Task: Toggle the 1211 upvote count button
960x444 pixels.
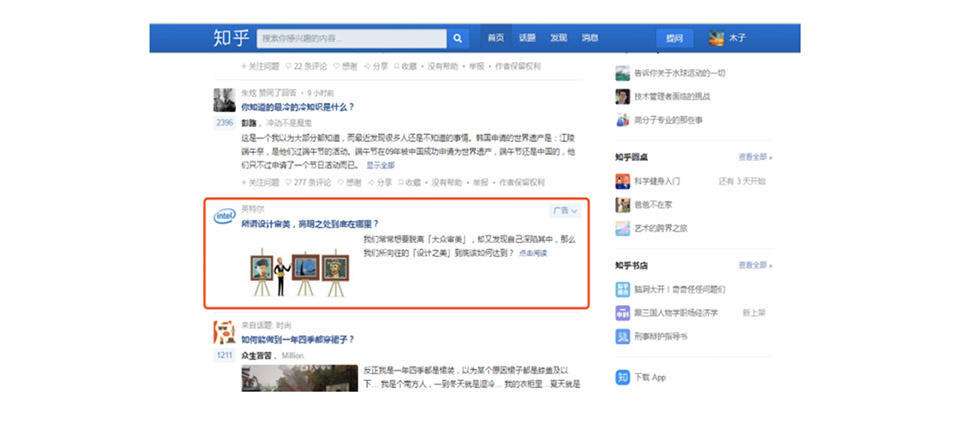Action: 224,355
